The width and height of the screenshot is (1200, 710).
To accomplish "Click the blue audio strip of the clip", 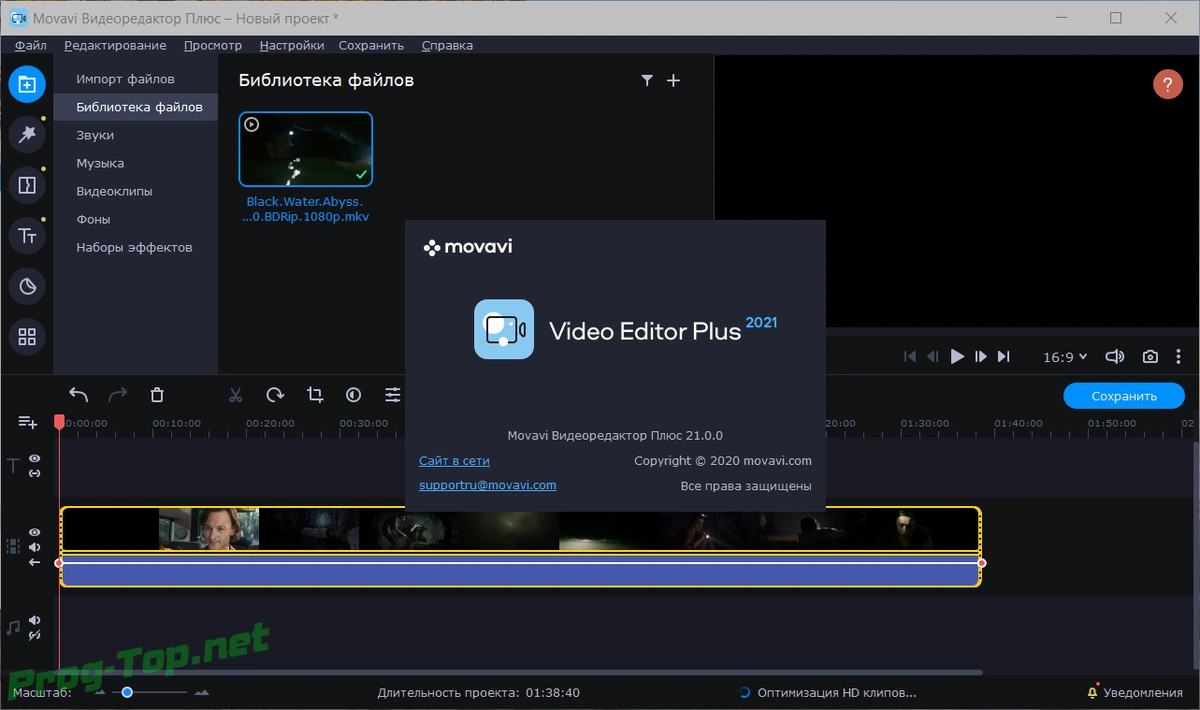I will click(x=520, y=573).
